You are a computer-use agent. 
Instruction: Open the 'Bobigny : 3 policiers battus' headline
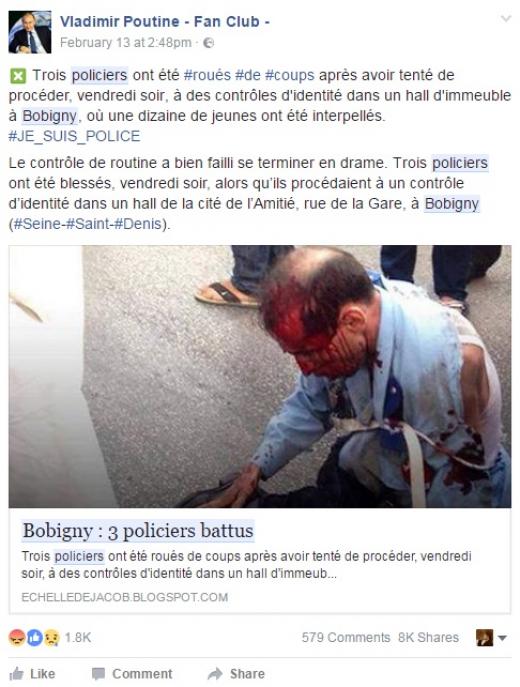(138, 531)
